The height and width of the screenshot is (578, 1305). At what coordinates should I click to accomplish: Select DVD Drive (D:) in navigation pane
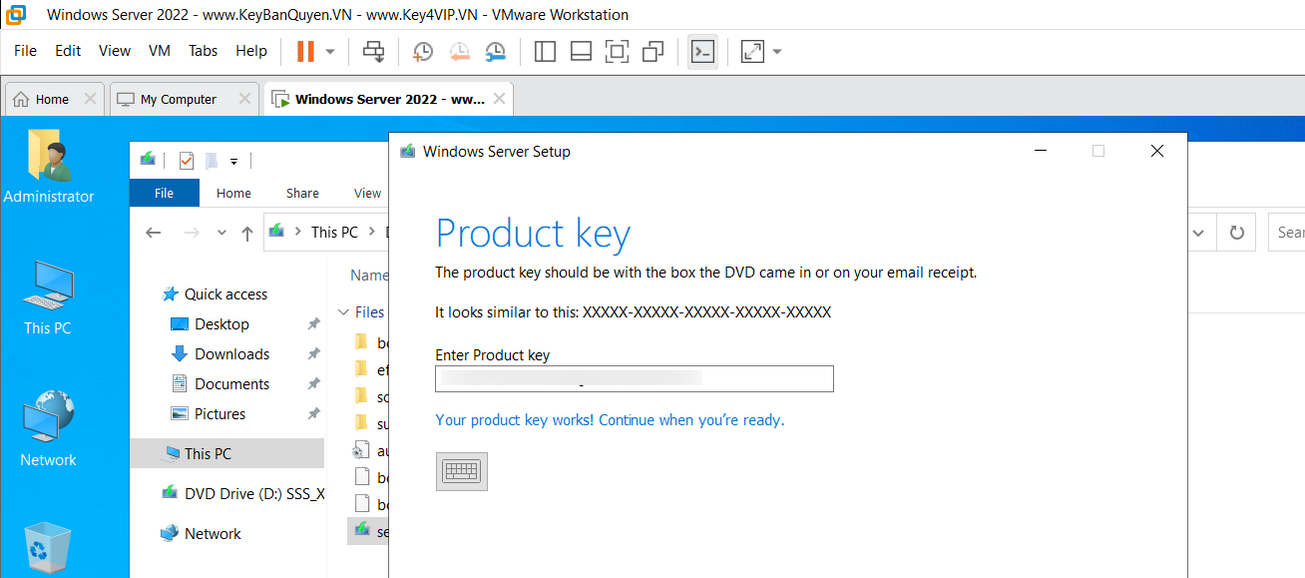coord(243,494)
